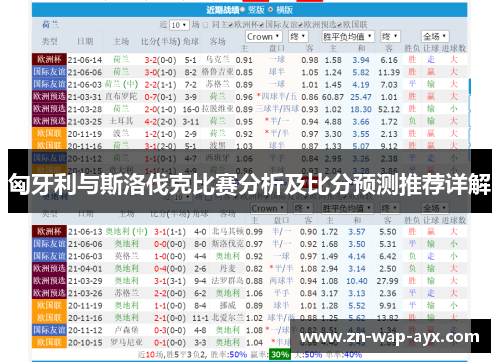Screen dimensions: 500x362
Task: Open the 北马其顿 team link
Action: coord(228,232)
